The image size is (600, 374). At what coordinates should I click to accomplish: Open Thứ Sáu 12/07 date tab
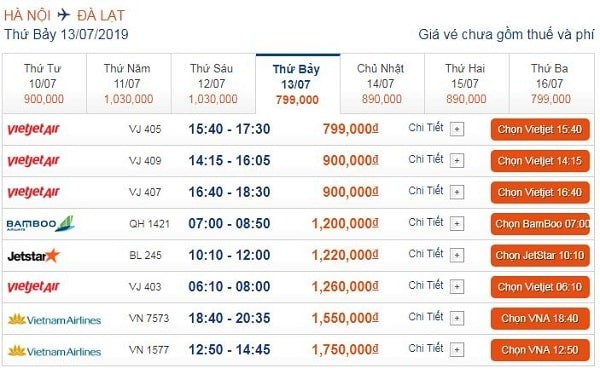pos(213,84)
